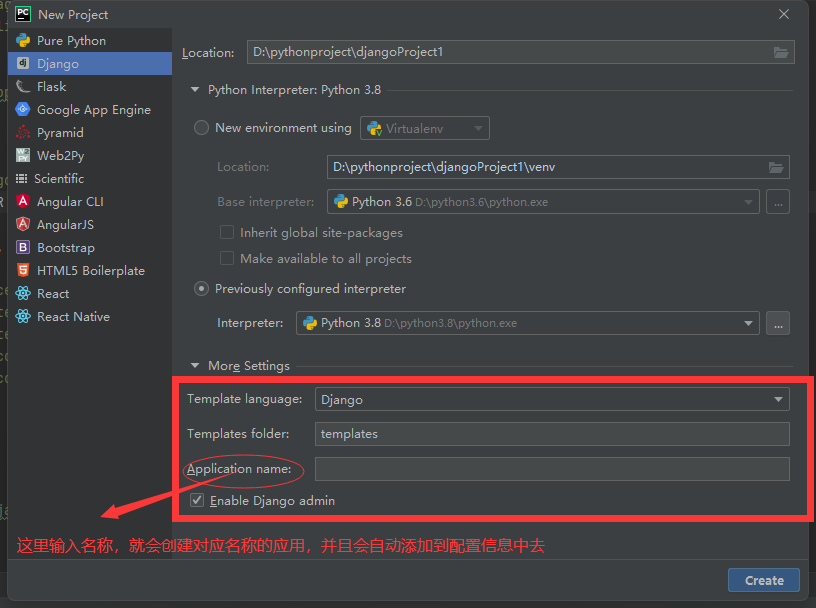
Task: Toggle Inherit global site-packages checkbox
Action: pyautogui.click(x=227, y=232)
